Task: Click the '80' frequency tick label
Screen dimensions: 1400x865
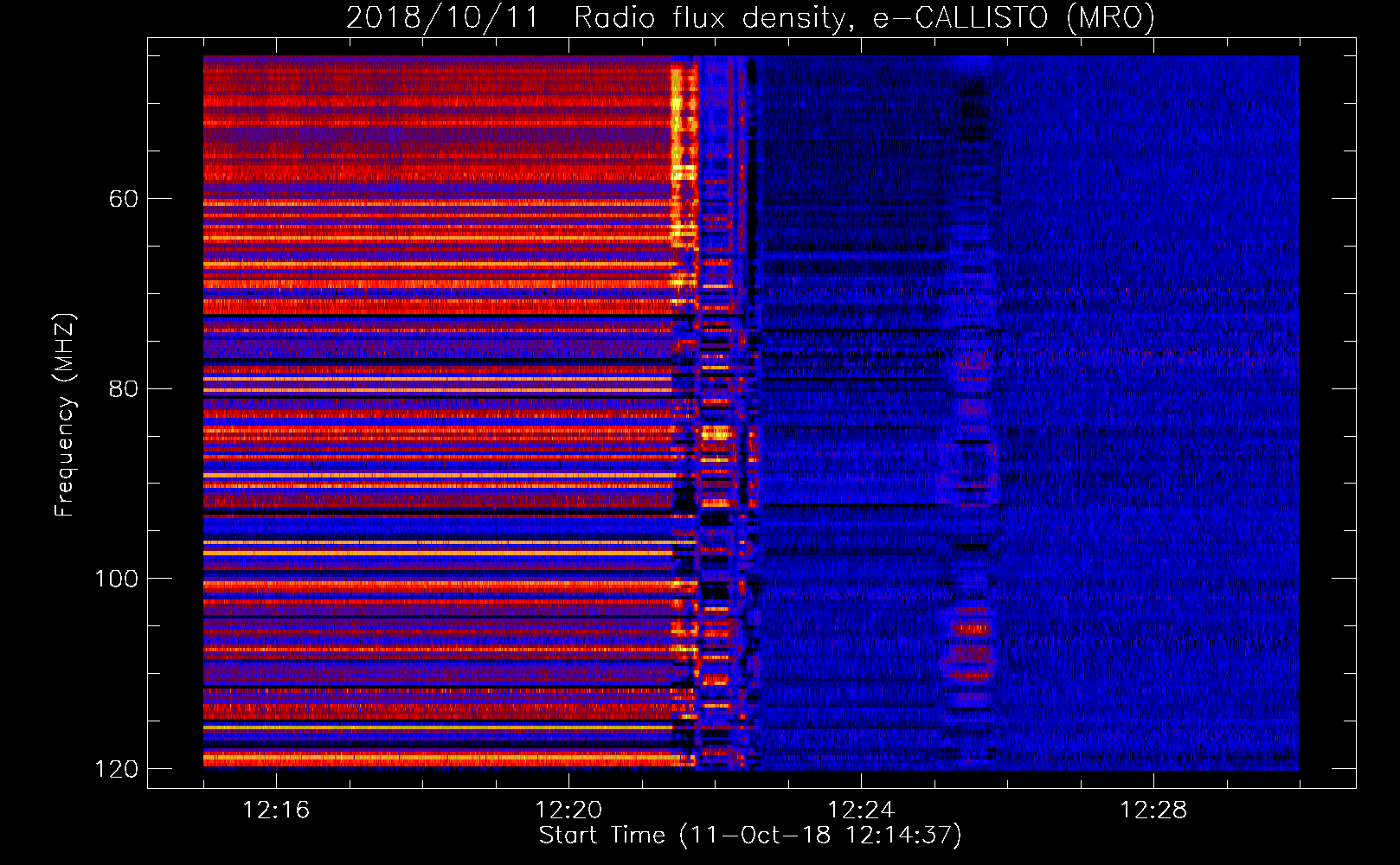Action: point(123,388)
